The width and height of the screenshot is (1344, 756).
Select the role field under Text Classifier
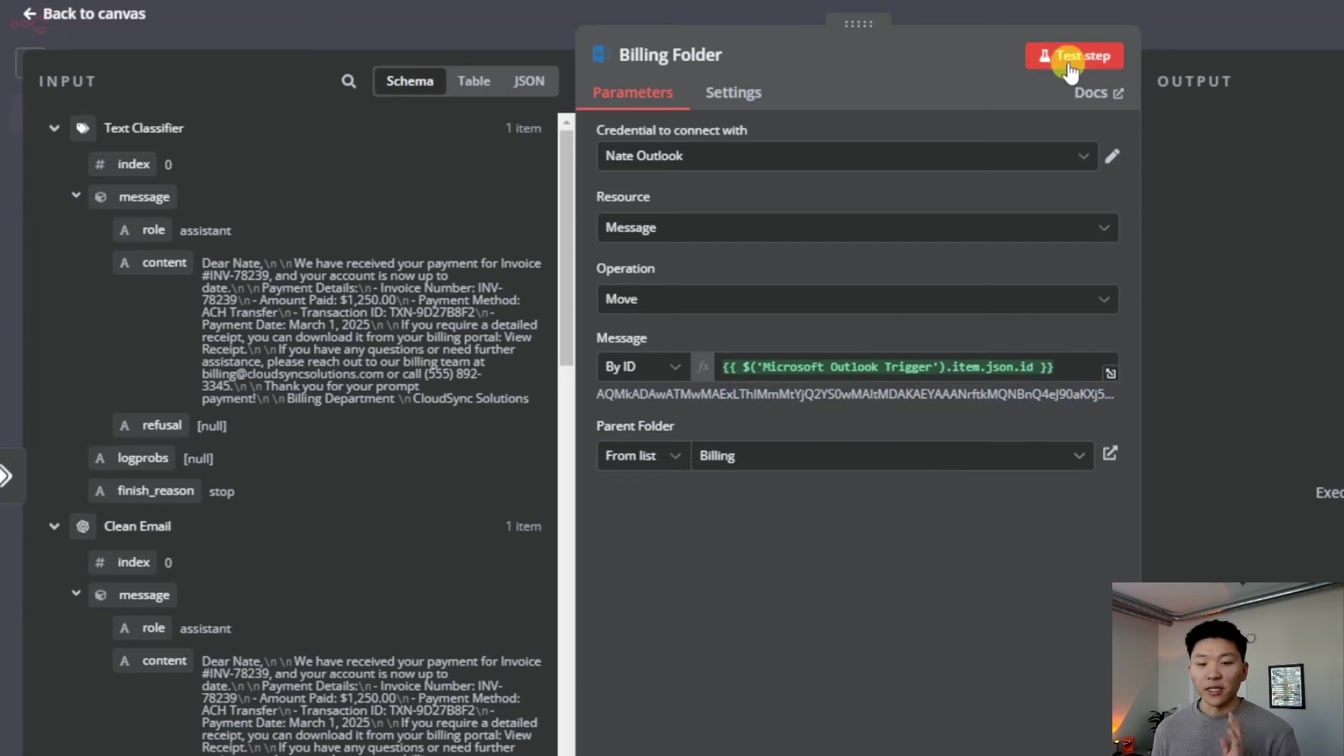click(142, 230)
